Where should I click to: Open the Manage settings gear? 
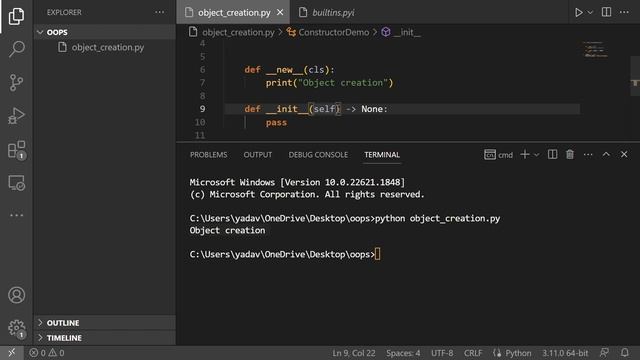pos(16,328)
